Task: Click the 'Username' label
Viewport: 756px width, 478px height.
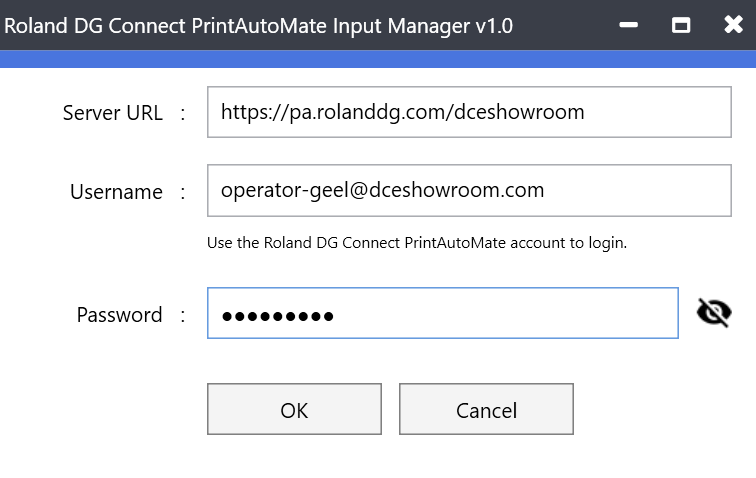Action: tap(116, 192)
